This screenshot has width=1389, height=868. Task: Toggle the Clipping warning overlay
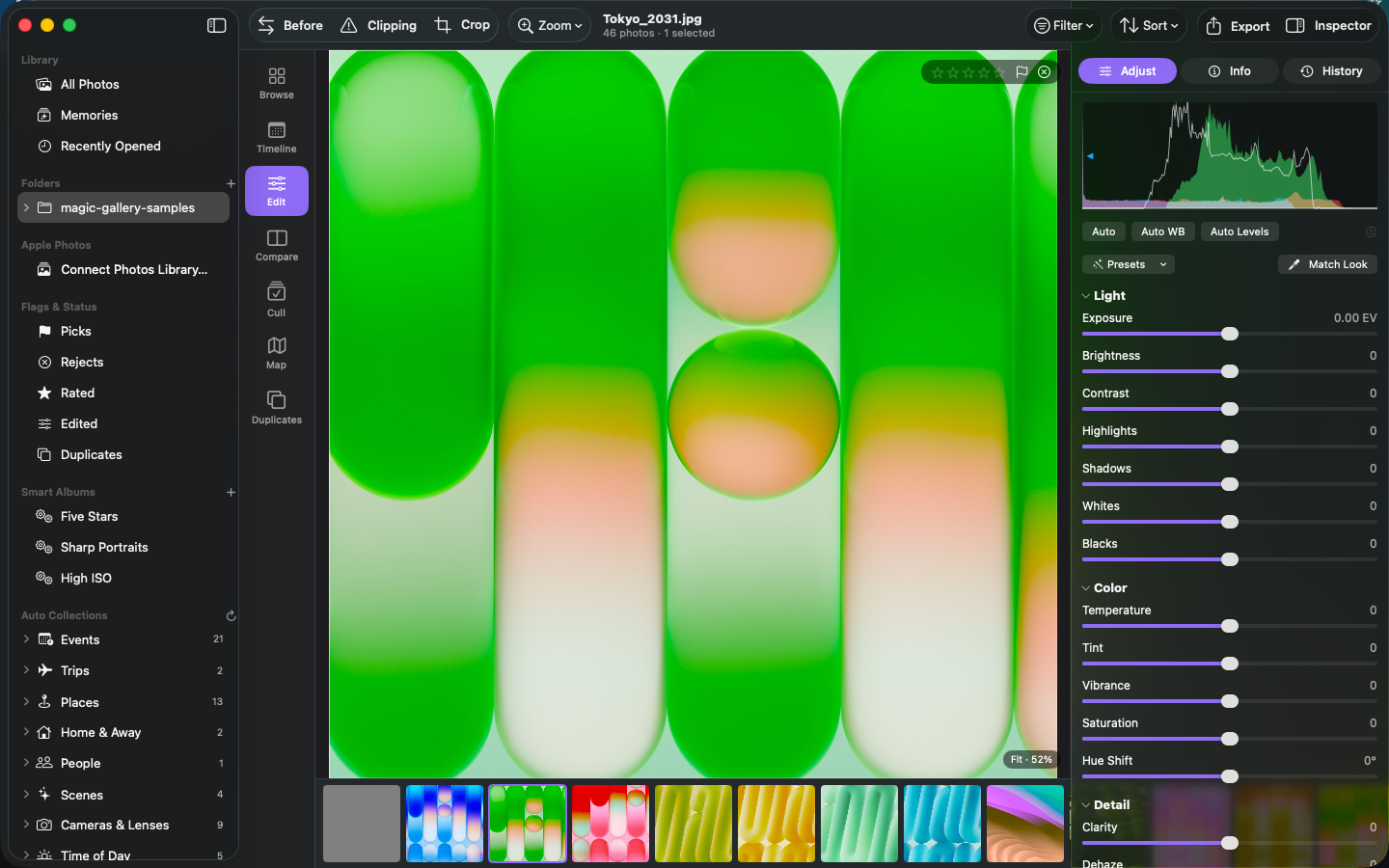point(378,25)
